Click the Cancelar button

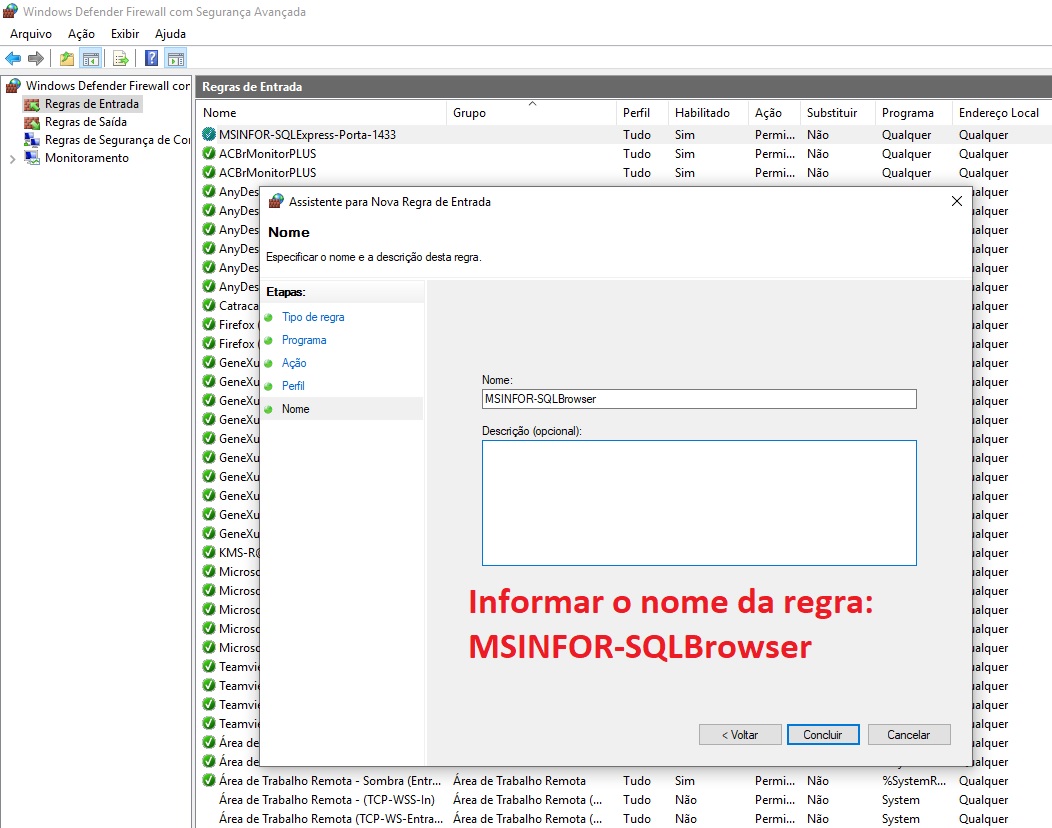pyautogui.click(x=909, y=735)
